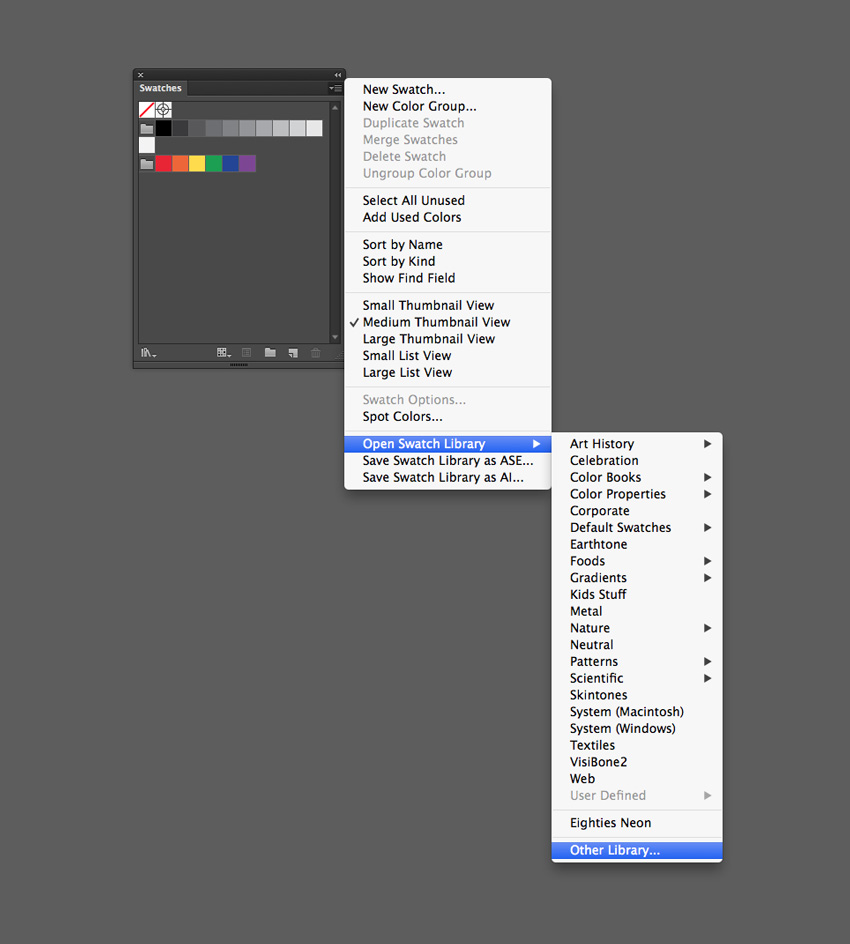The height and width of the screenshot is (944, 850).
Task: Open the Textiles swatch library
Action: click(x=637, y=745)
